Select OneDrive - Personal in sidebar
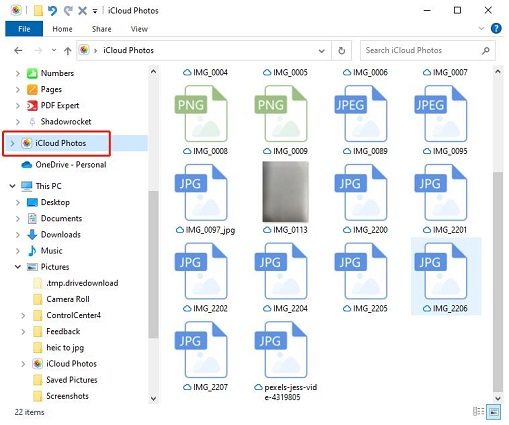The height and width of the screenshot is (425, 509). click(71, 165)
